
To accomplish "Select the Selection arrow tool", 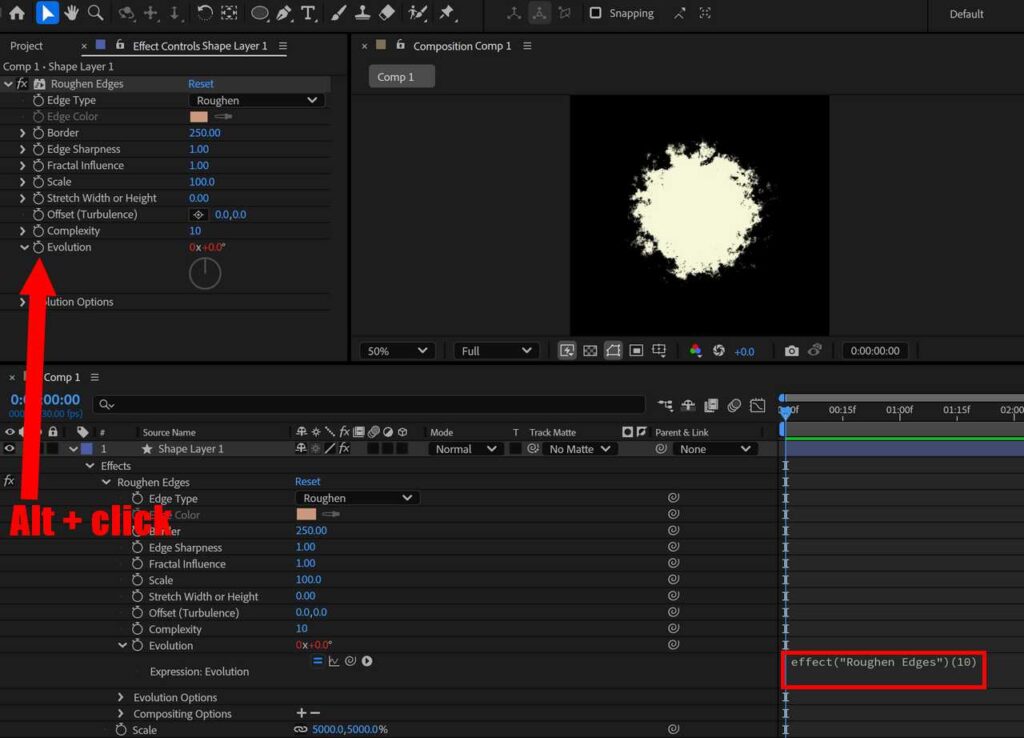I will 46,13.
